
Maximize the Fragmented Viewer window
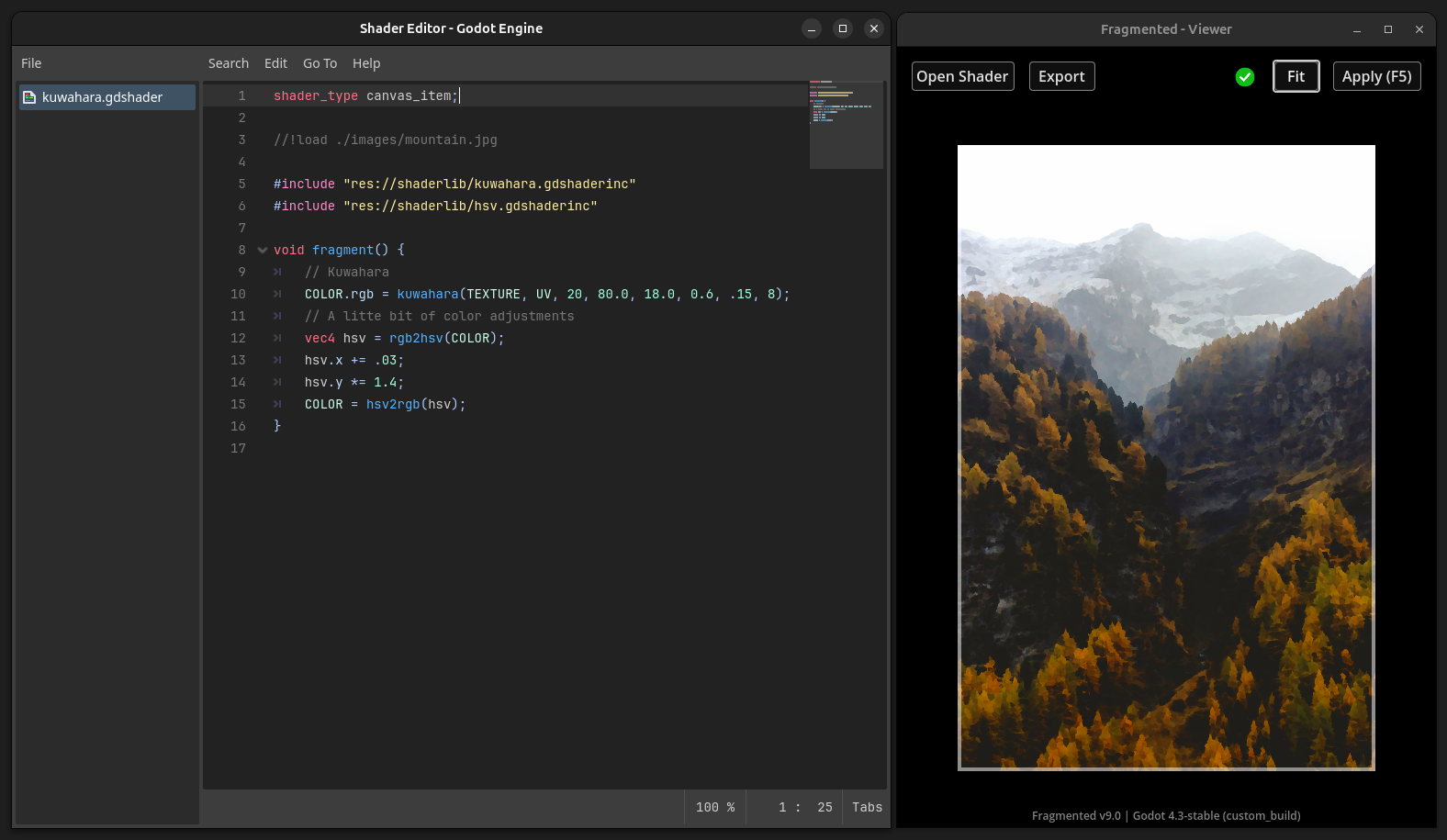pyautogui.click(x=1388, y=29)
